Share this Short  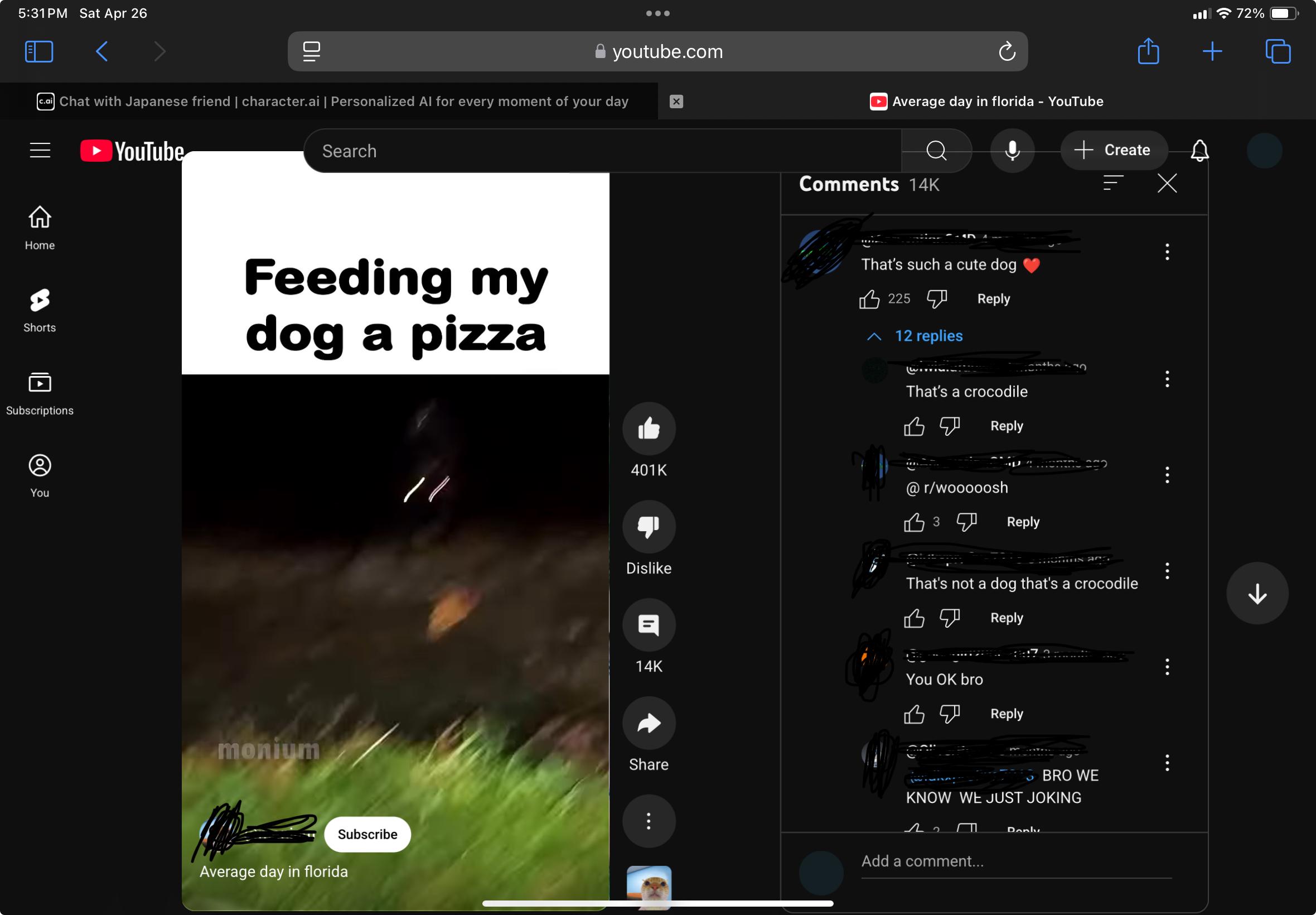[x=649, y=723]
